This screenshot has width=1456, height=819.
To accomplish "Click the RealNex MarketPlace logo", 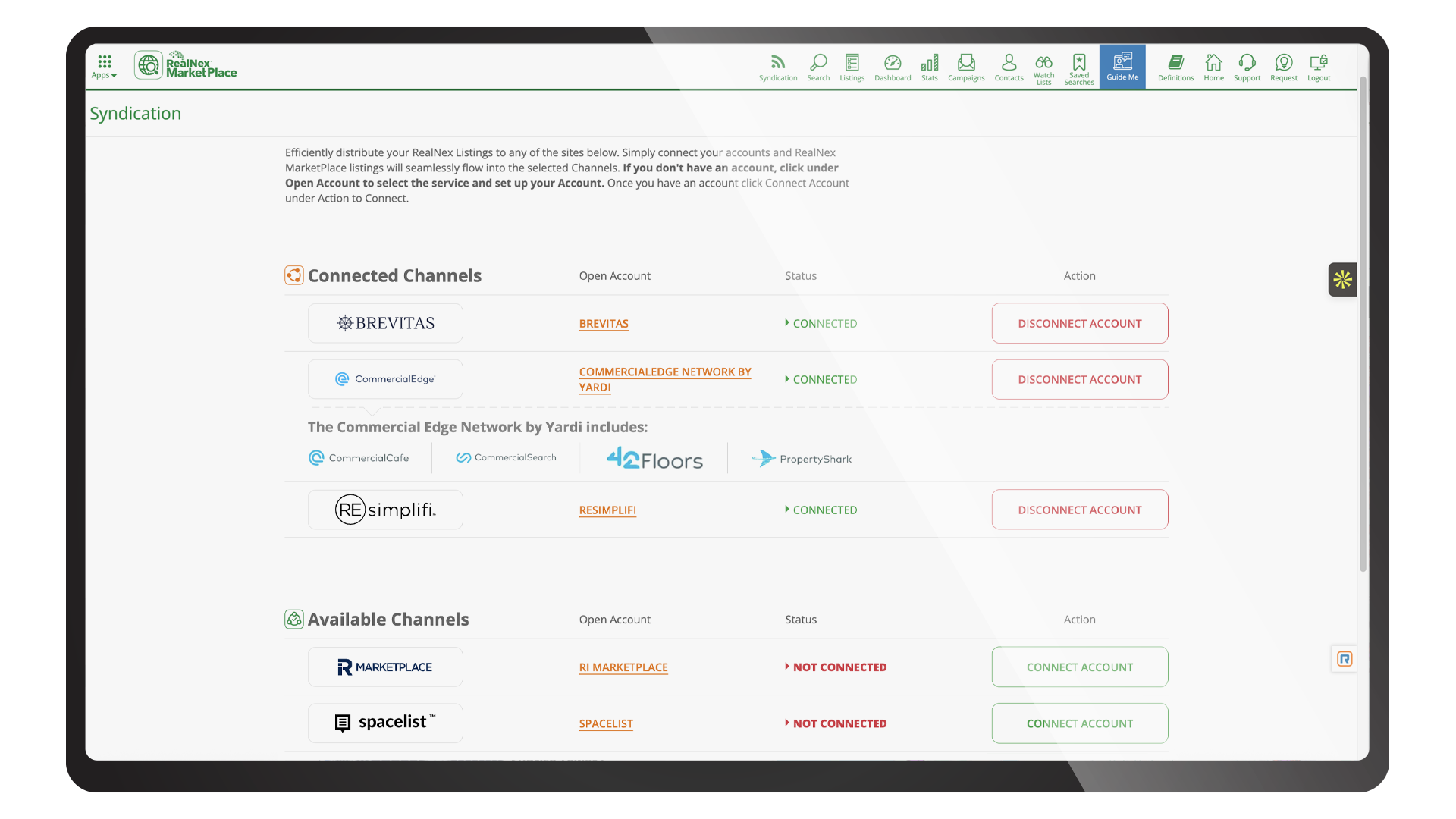I will pos(186,65).
